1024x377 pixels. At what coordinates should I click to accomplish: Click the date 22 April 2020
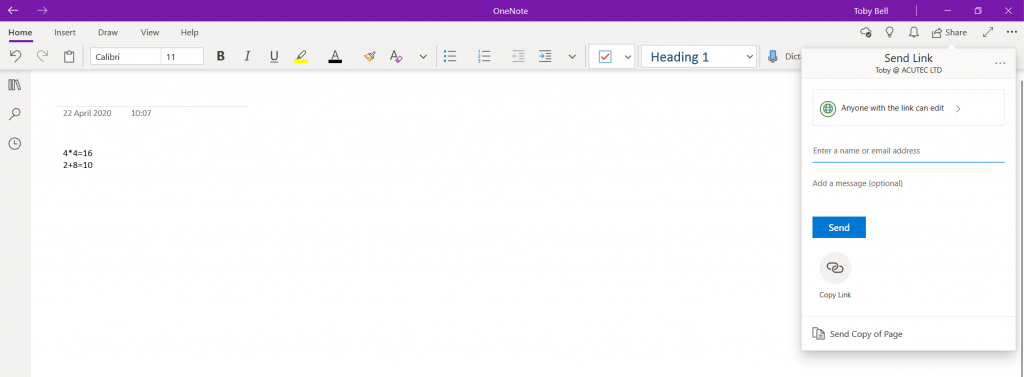pyautogui.click(x=87, y=113)
